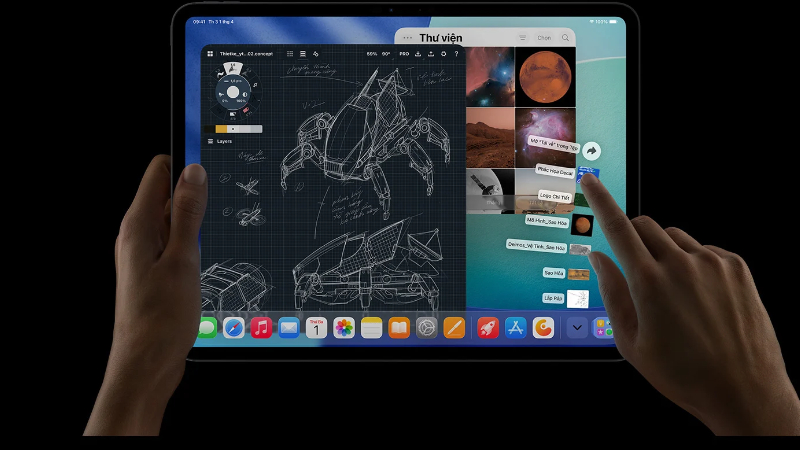The image size is (800, 450).
Task: Select the Logo Chi Tiết file label
Action: coord(555,196)
